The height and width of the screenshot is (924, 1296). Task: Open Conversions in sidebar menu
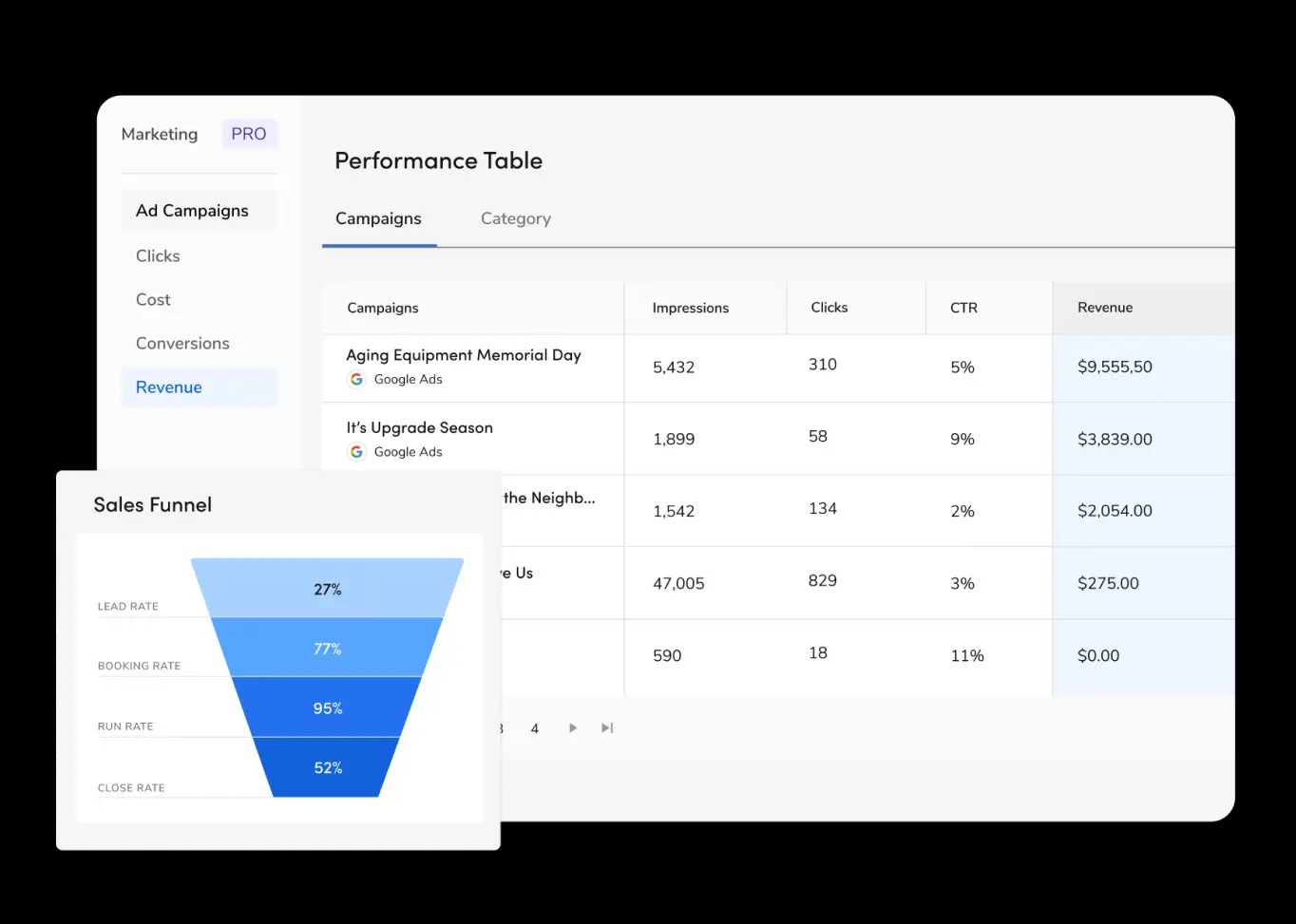click(x=182, y=343)
